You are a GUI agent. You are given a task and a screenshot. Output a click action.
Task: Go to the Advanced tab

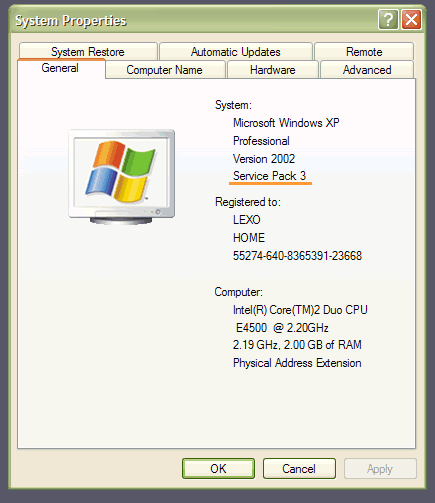(367, 70)
